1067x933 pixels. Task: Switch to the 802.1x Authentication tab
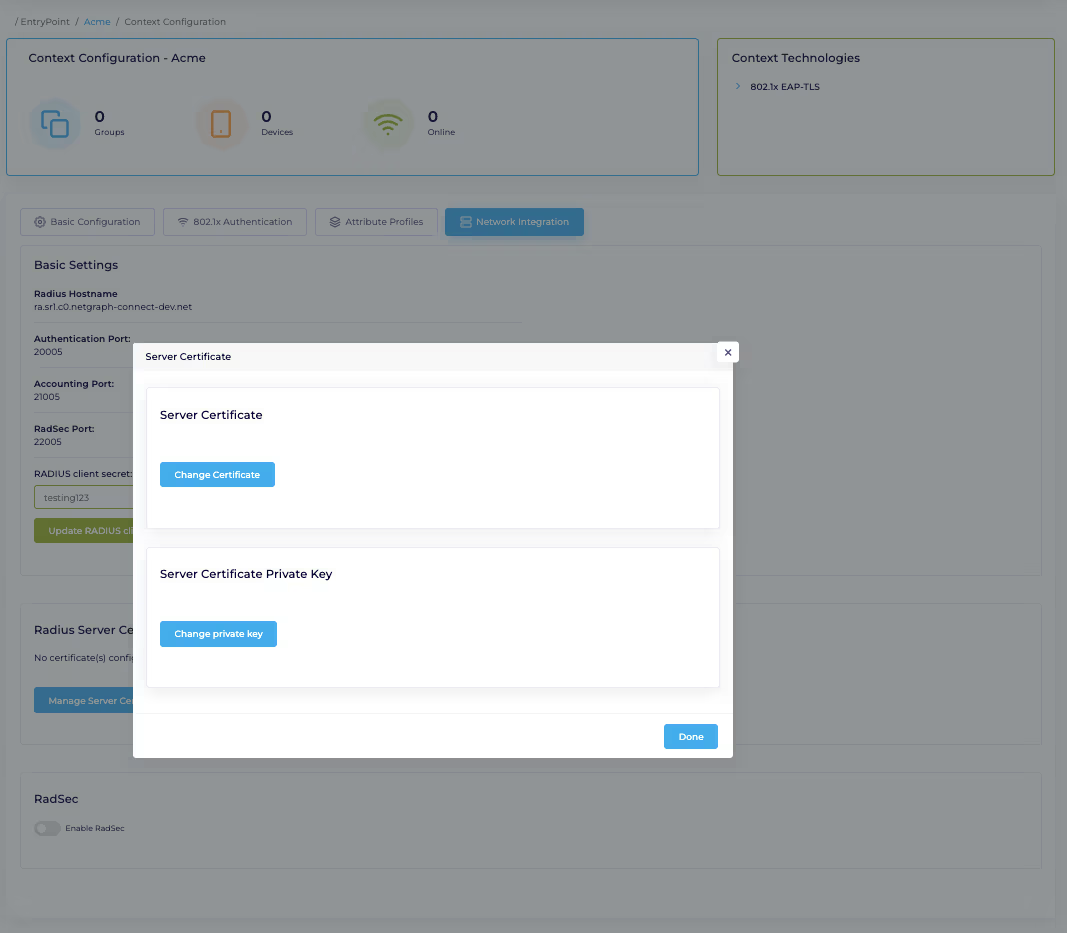tap(235, 222)
